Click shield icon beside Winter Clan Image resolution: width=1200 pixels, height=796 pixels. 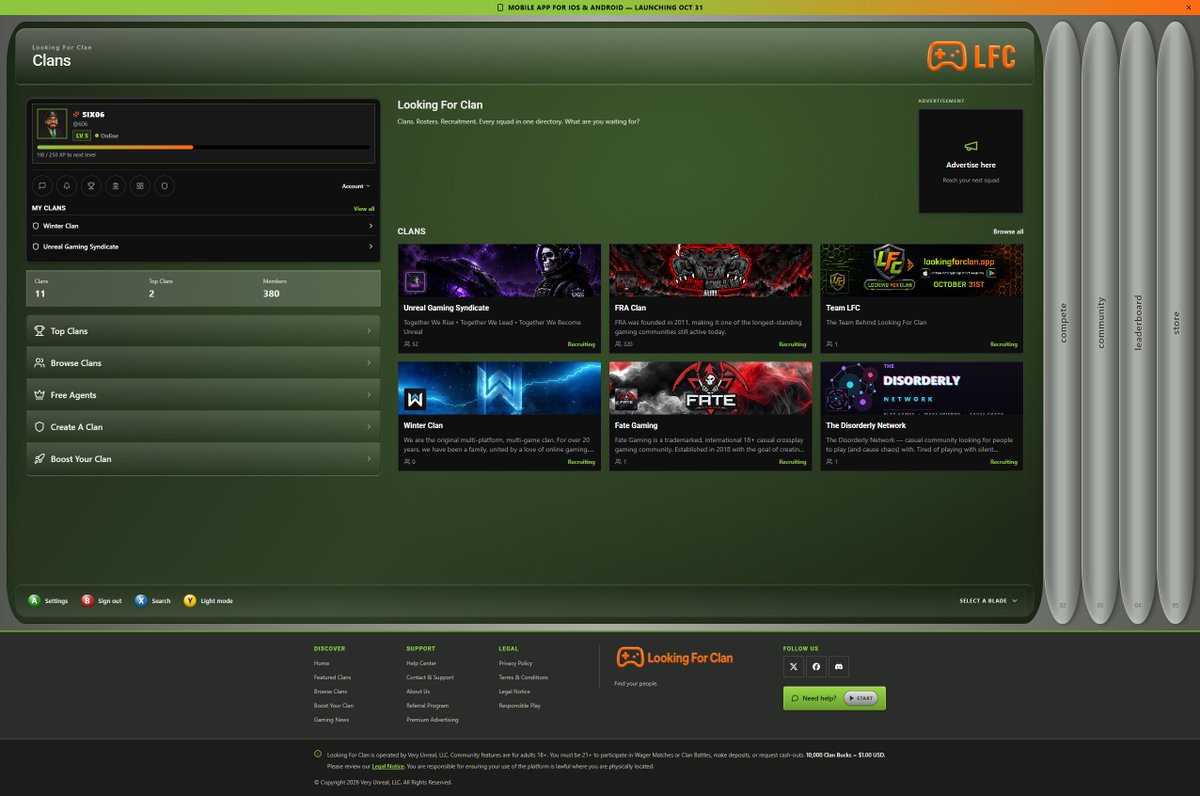[36, 226]
